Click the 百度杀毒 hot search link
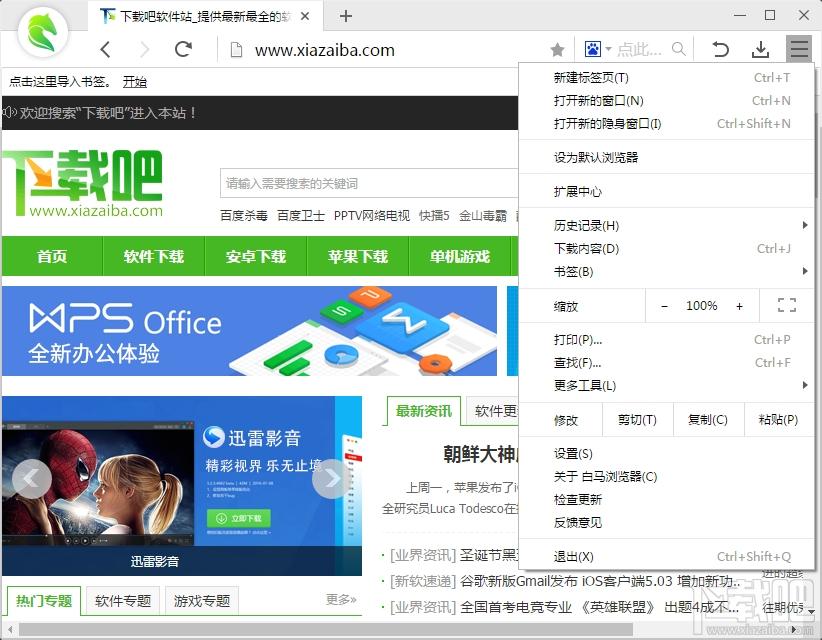This screenshot has height=640, width=822. (244, 216)
